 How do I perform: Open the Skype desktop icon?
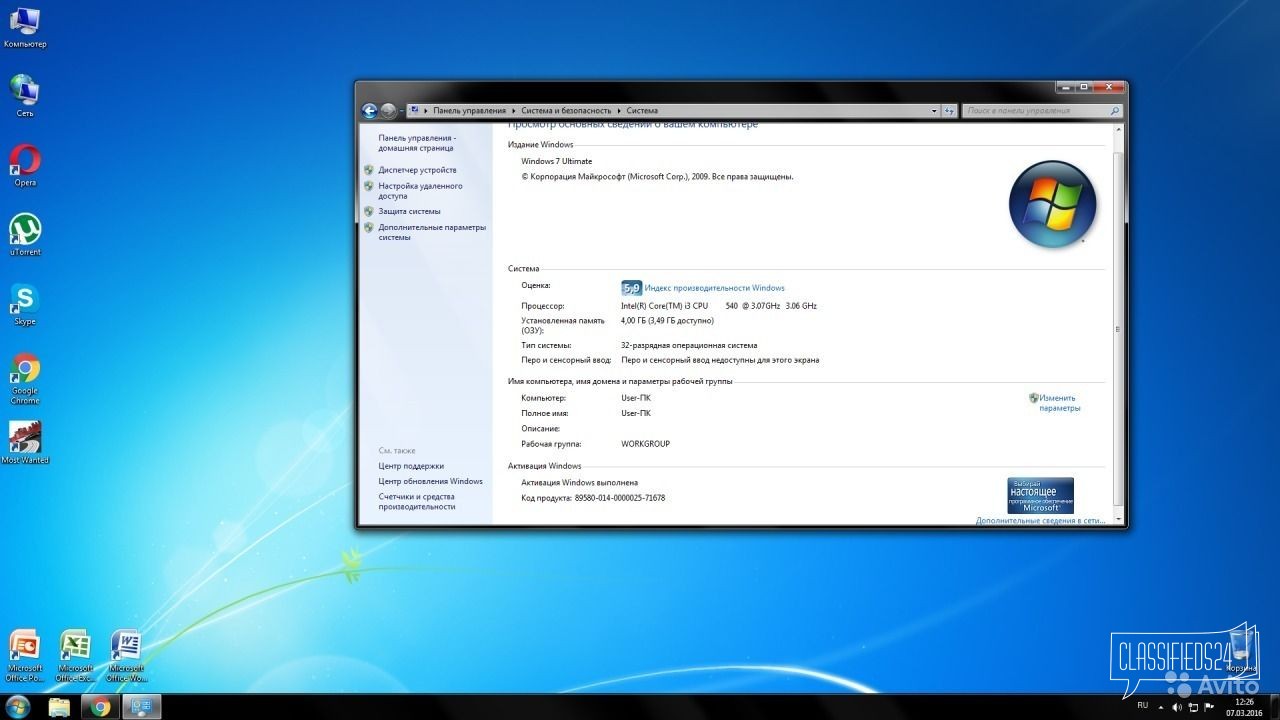tap(25, 304)
